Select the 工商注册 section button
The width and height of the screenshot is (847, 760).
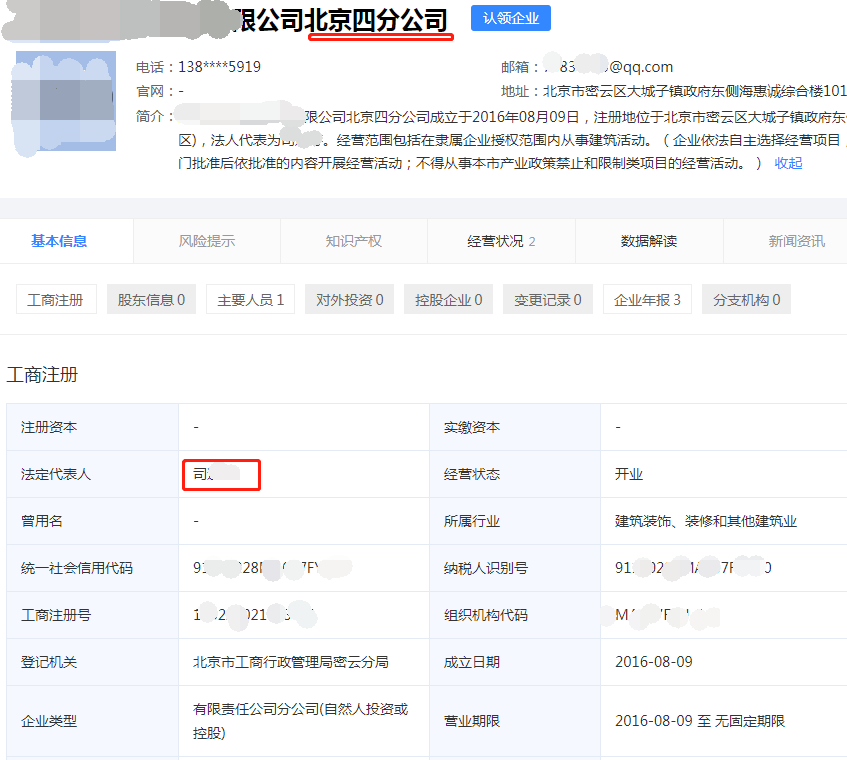coord(55,300)
